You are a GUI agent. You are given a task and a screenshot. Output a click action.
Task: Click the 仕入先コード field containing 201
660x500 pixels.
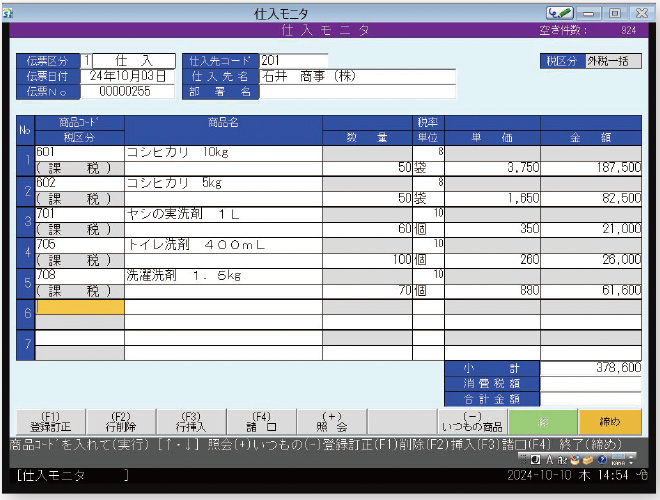point(292,60)
